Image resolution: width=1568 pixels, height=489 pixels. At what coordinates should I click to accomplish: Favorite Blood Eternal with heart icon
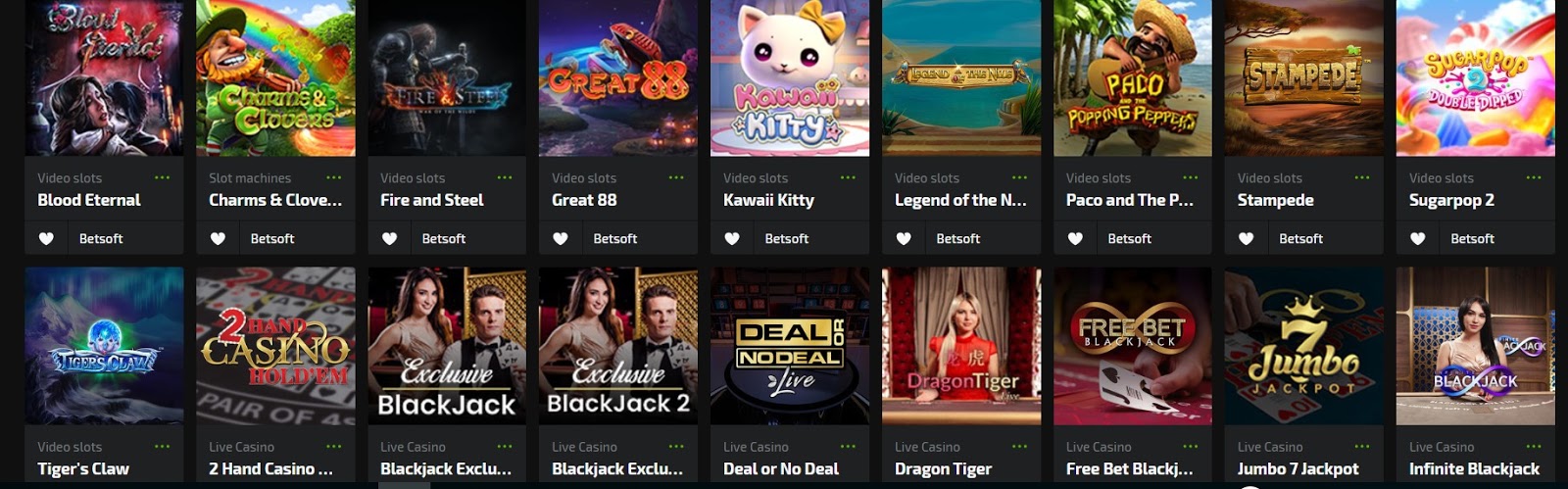tap(46, 238)
